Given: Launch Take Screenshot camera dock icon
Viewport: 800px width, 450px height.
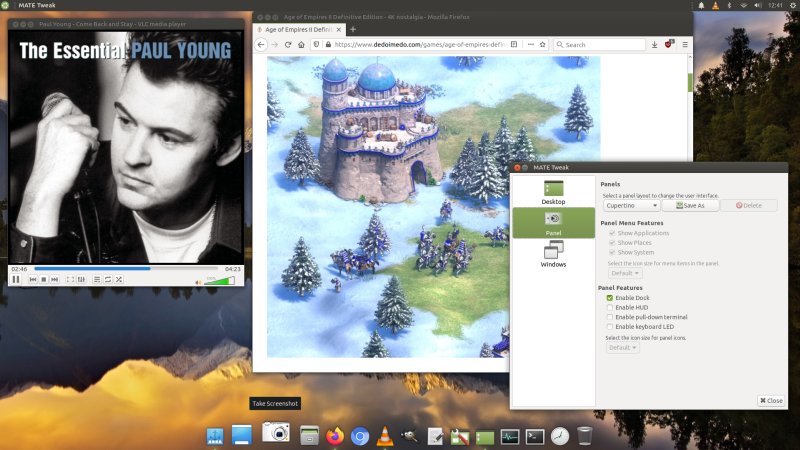Looking at the screenshot, I should (276, 432).
